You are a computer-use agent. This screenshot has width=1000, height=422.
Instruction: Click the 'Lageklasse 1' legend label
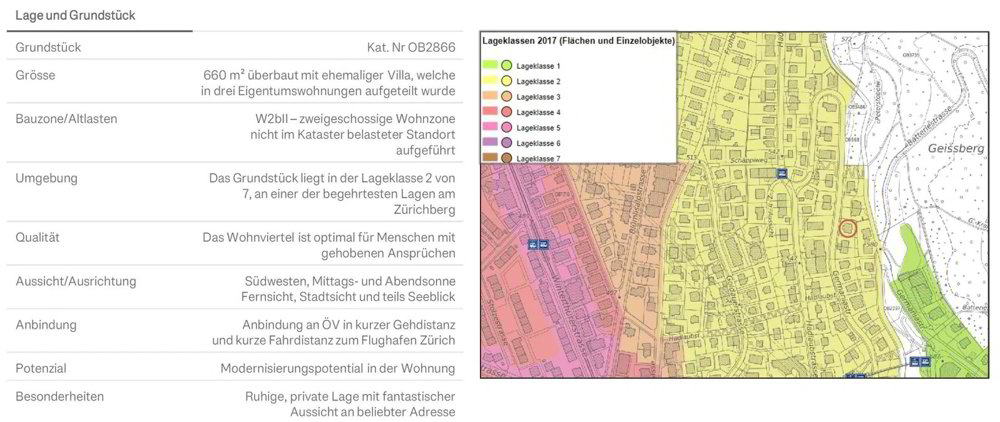pyautogui.click(x=538, y=66)
